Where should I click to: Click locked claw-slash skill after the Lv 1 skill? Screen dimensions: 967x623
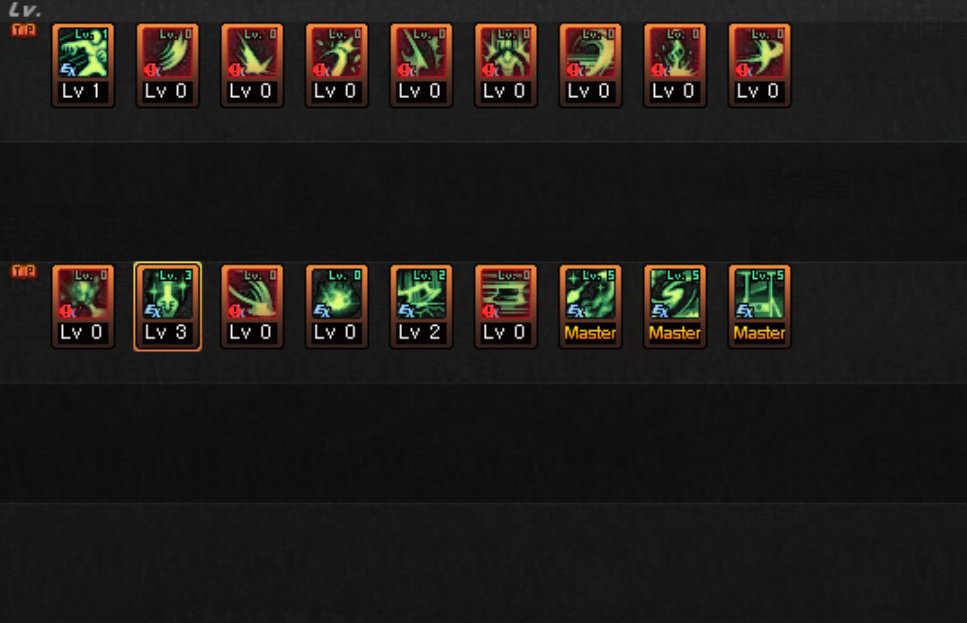(167, 65)
